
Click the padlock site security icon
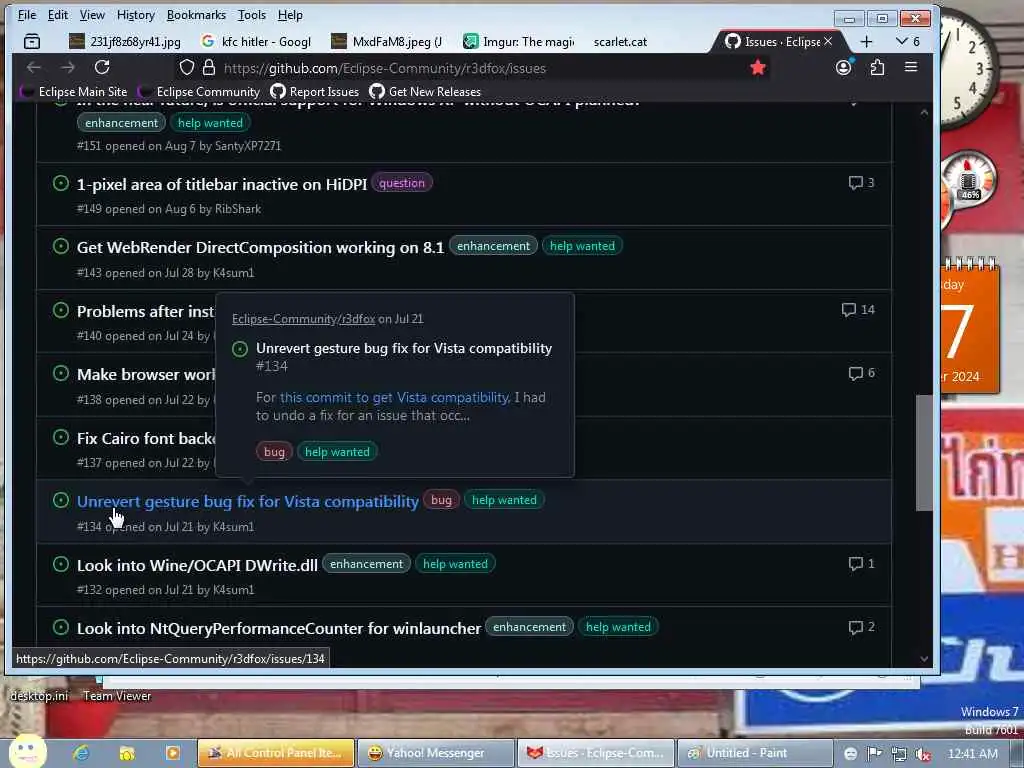(209, 67)
